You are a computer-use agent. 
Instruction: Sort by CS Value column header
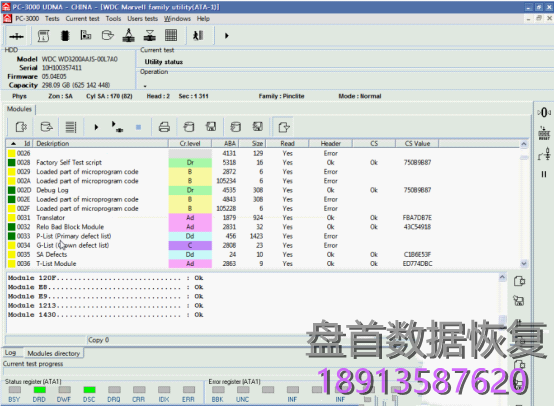417,143
